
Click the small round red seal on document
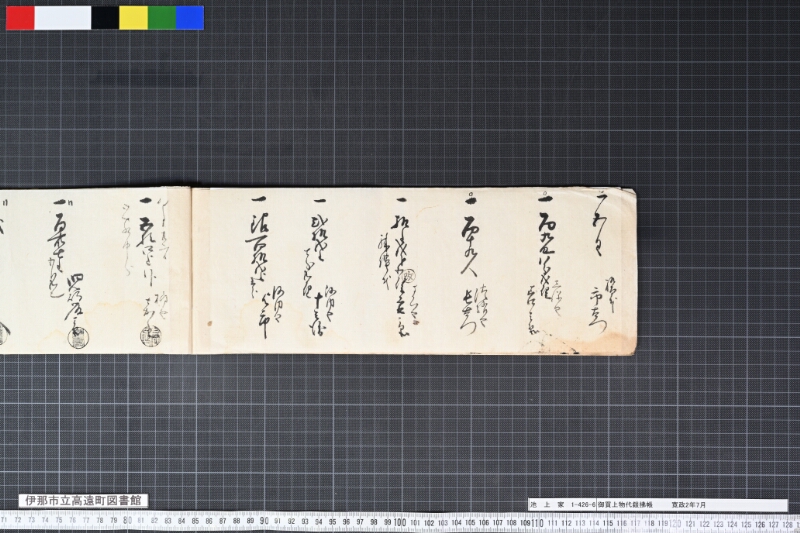tap(409, 276)
